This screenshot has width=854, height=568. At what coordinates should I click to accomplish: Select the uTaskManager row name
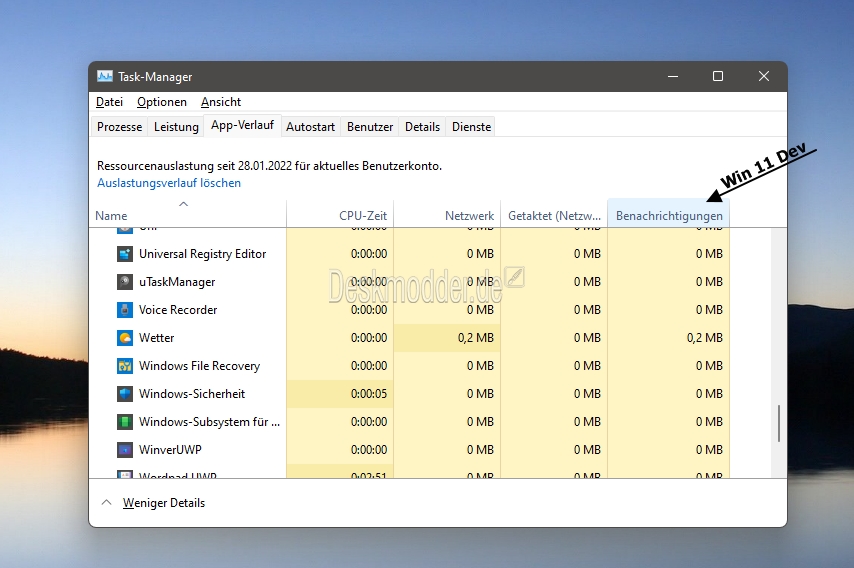(177, 282)
